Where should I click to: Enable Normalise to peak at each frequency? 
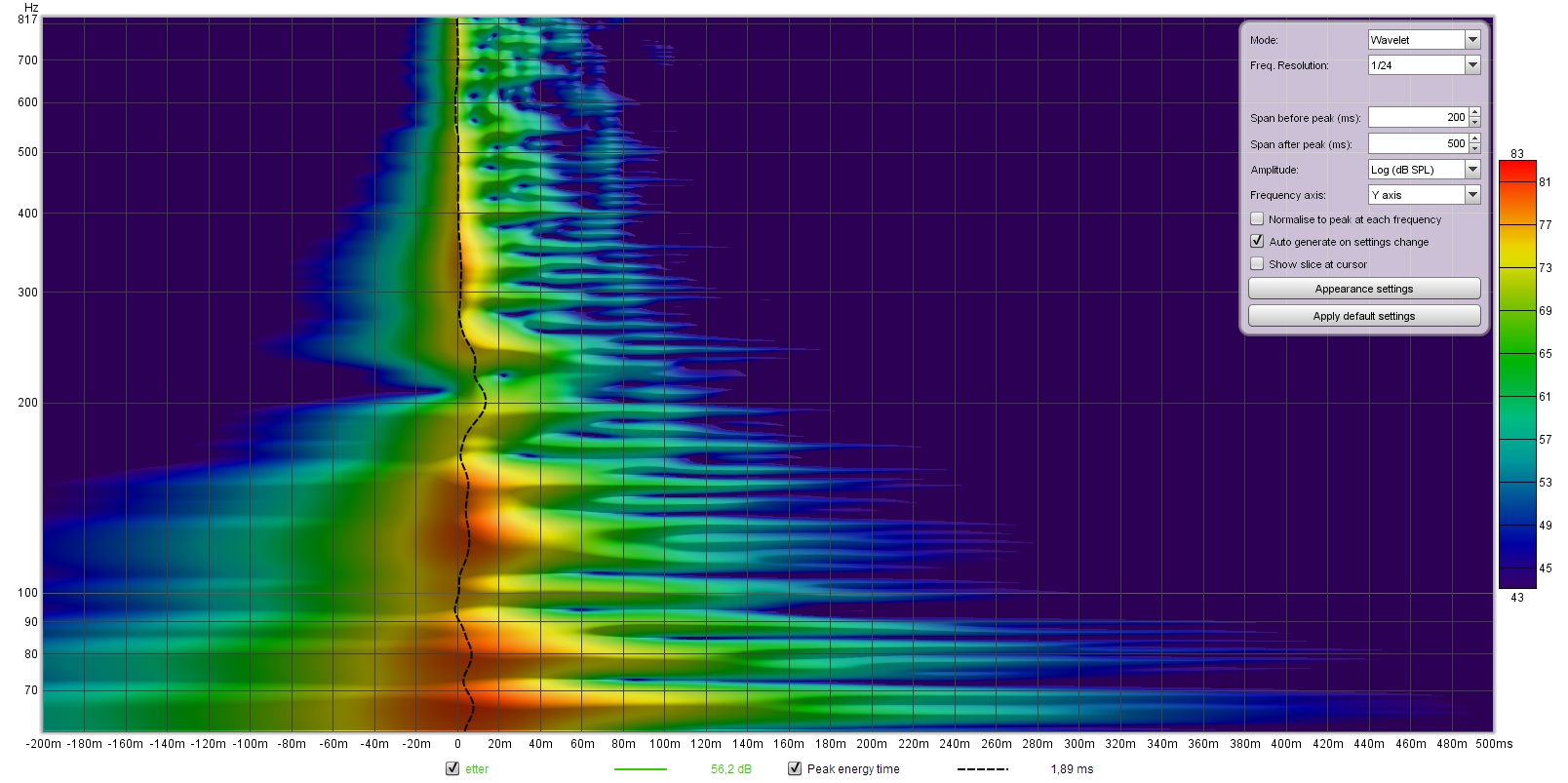pyautogui.click(x=1257, y=219)
